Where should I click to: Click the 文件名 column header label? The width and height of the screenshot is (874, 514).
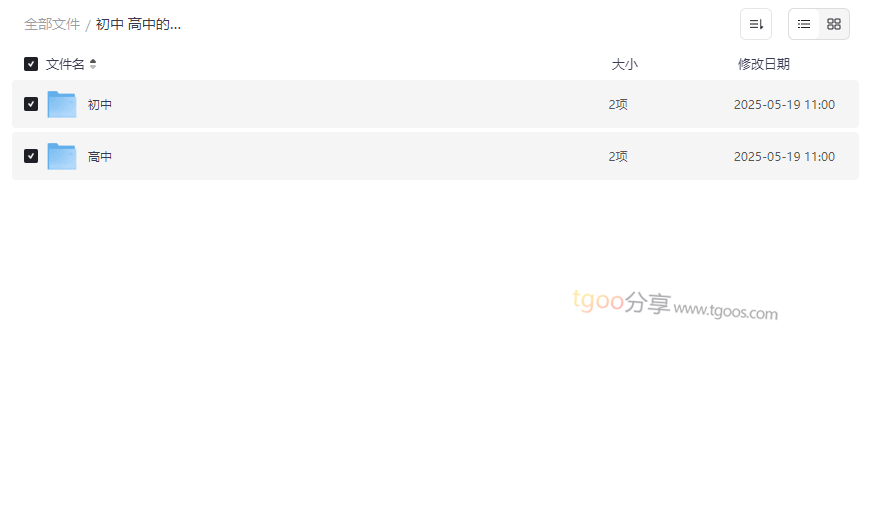65,64
